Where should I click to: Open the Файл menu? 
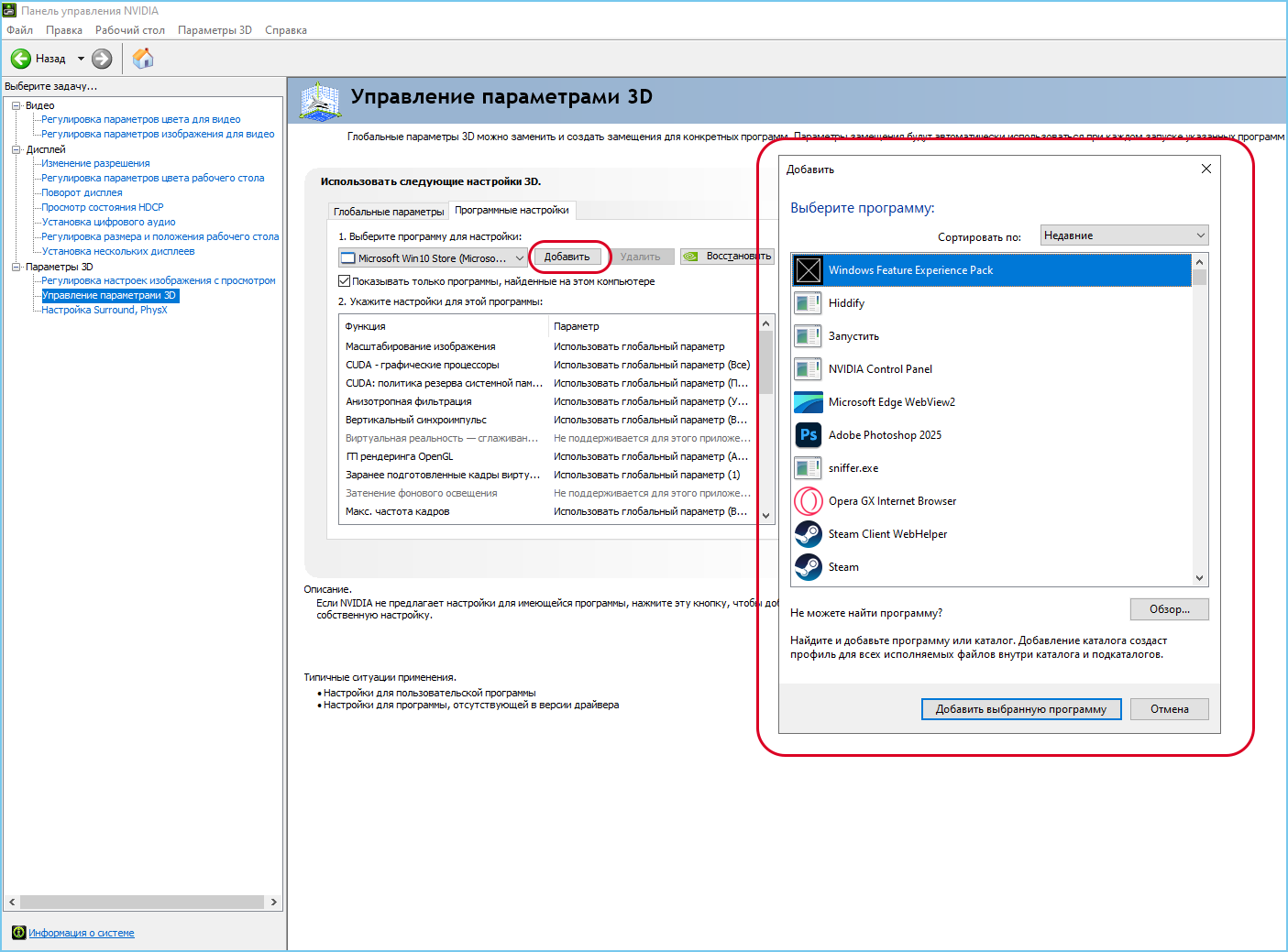click(x=19, y=30)
